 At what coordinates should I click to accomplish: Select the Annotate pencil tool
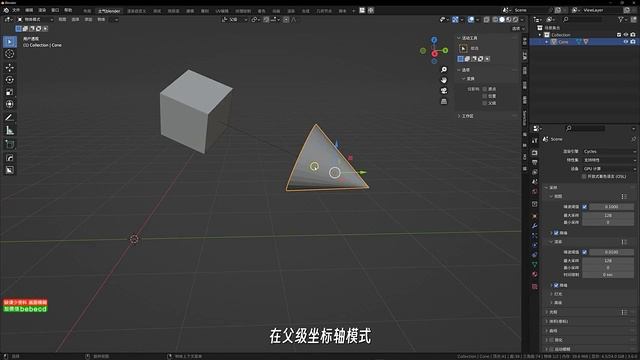[x=10, y=118]
